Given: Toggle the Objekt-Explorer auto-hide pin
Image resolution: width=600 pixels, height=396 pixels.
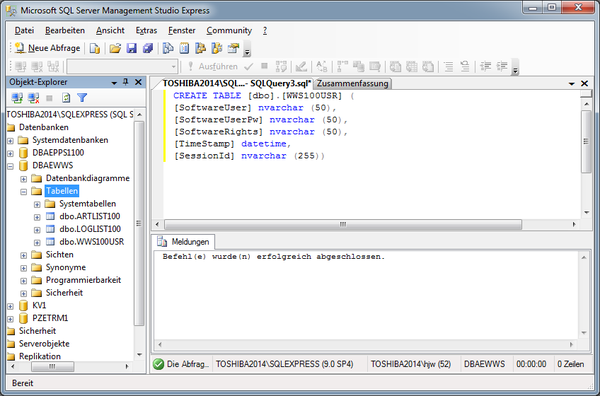Looking at the screenshot, I should (126, 82).
